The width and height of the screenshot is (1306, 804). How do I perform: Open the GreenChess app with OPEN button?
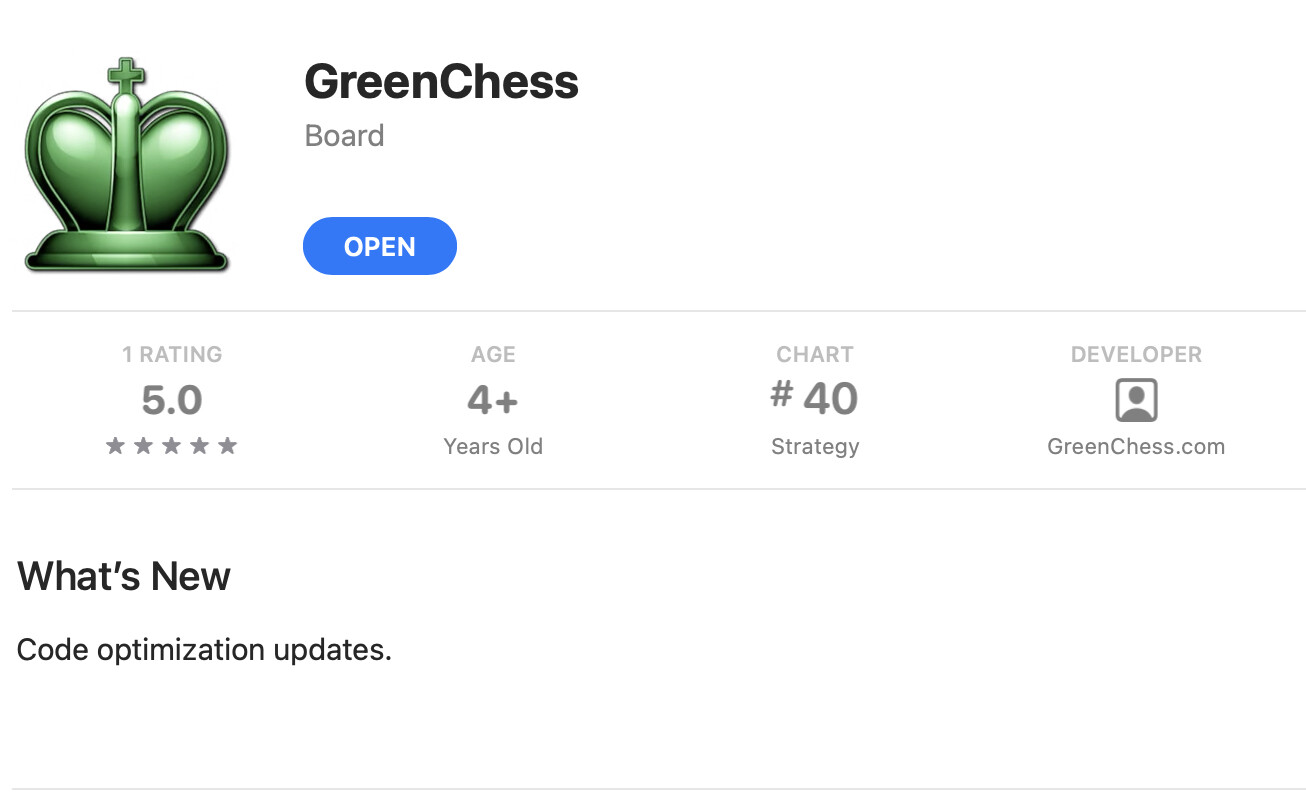(380, 246)
